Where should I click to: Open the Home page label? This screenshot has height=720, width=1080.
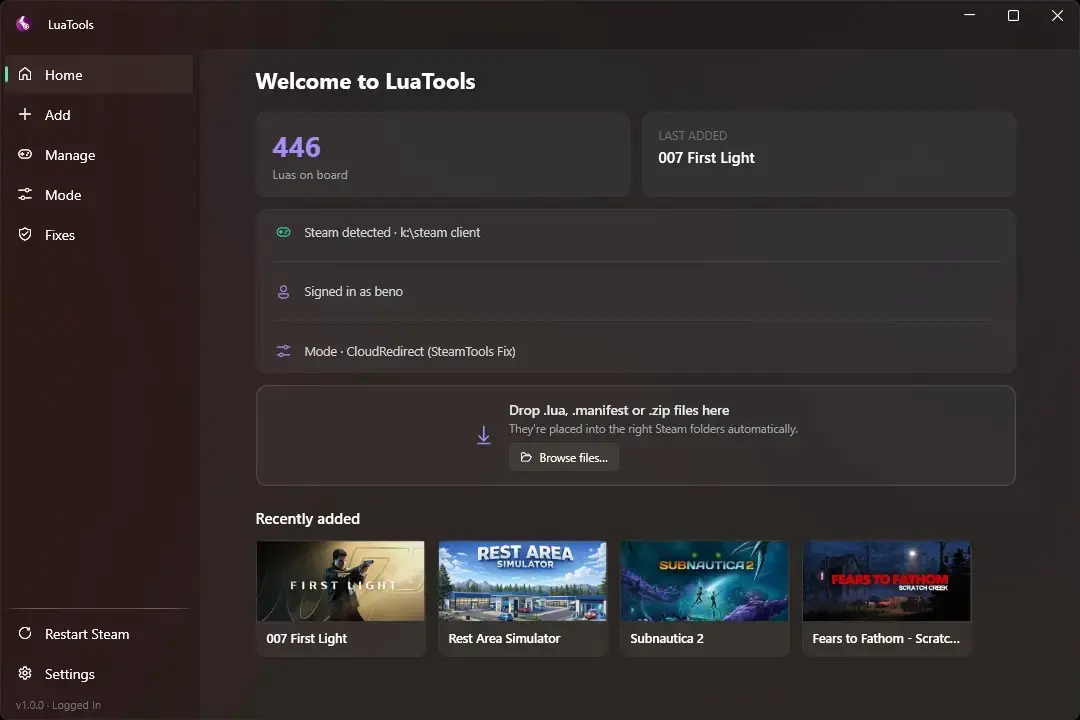63,75
